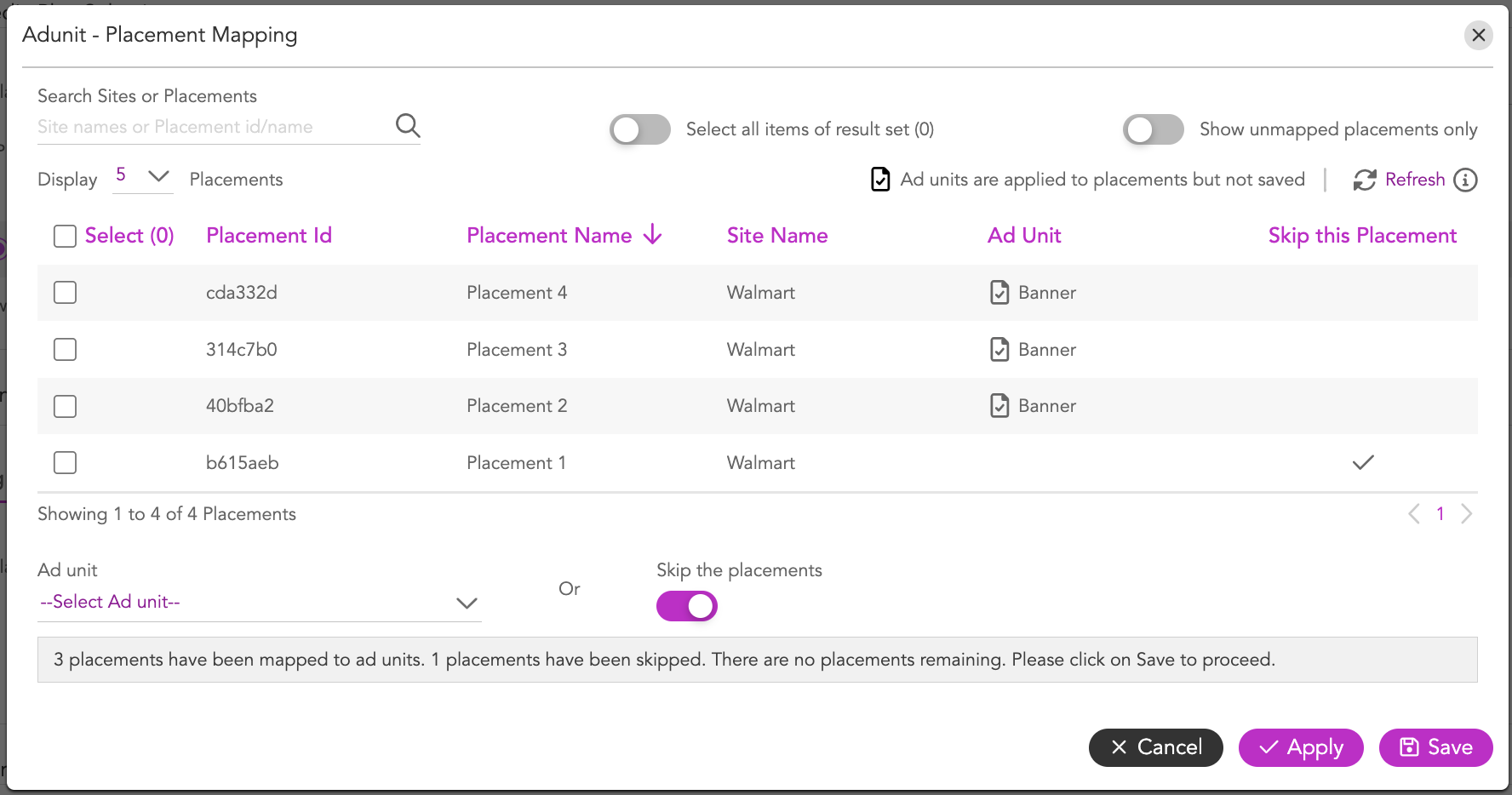Click the cda332d placement id

tap(242, 292)
